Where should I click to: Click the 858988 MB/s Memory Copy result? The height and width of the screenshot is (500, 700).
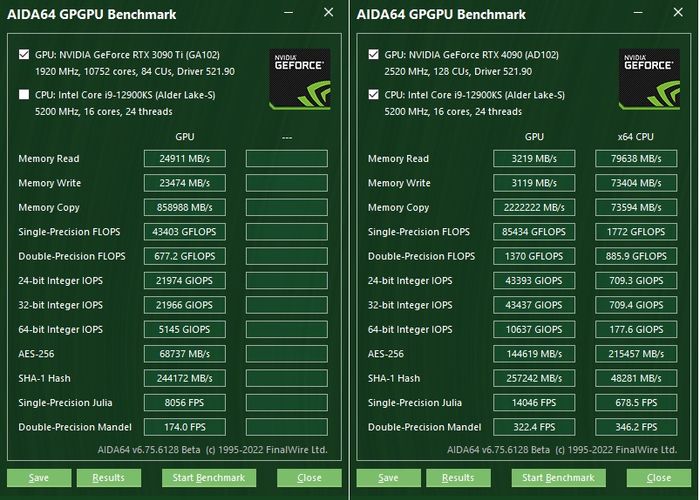click(x=185, y=208)
